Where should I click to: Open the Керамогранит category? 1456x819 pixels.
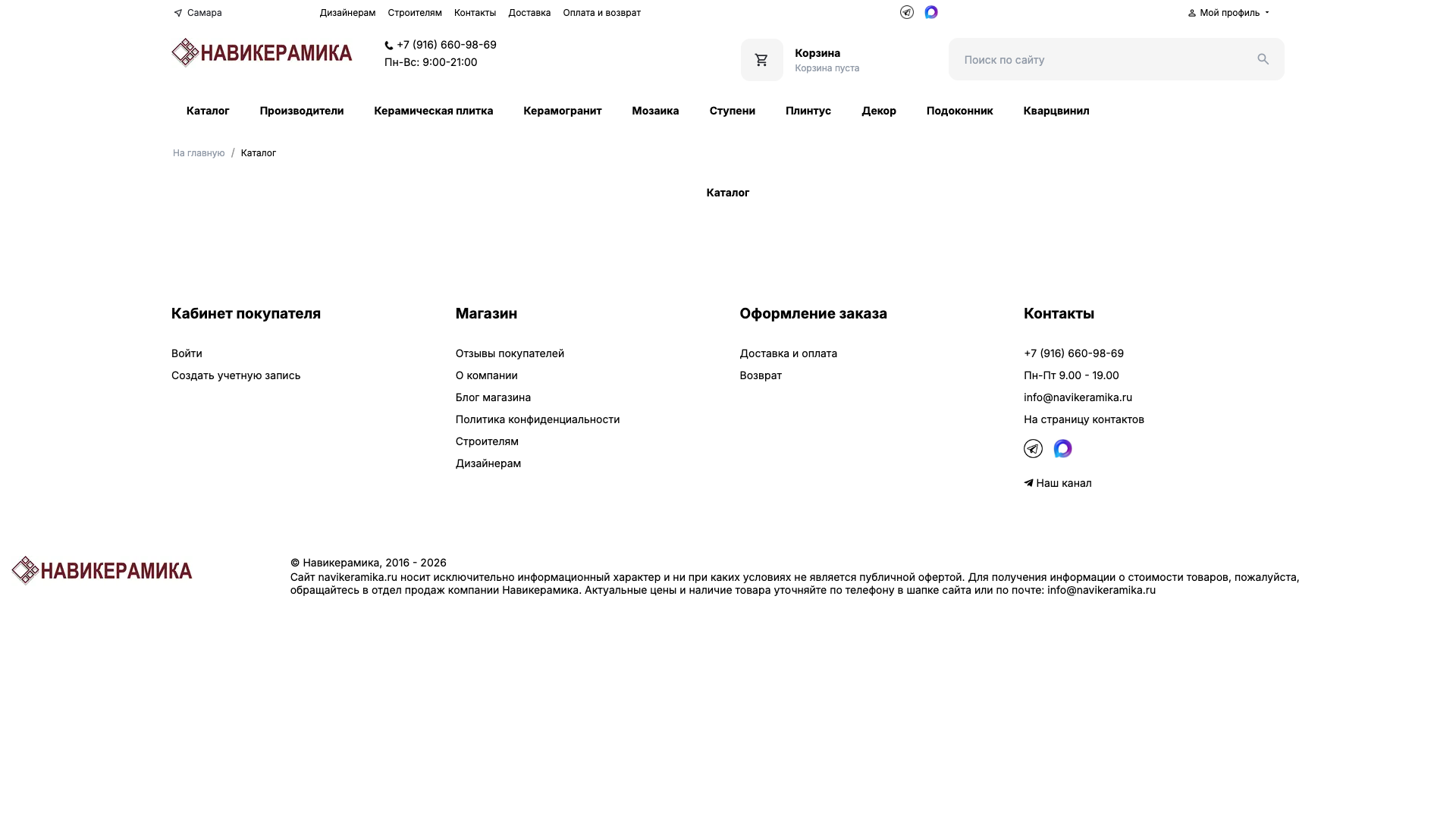[562, 111]
